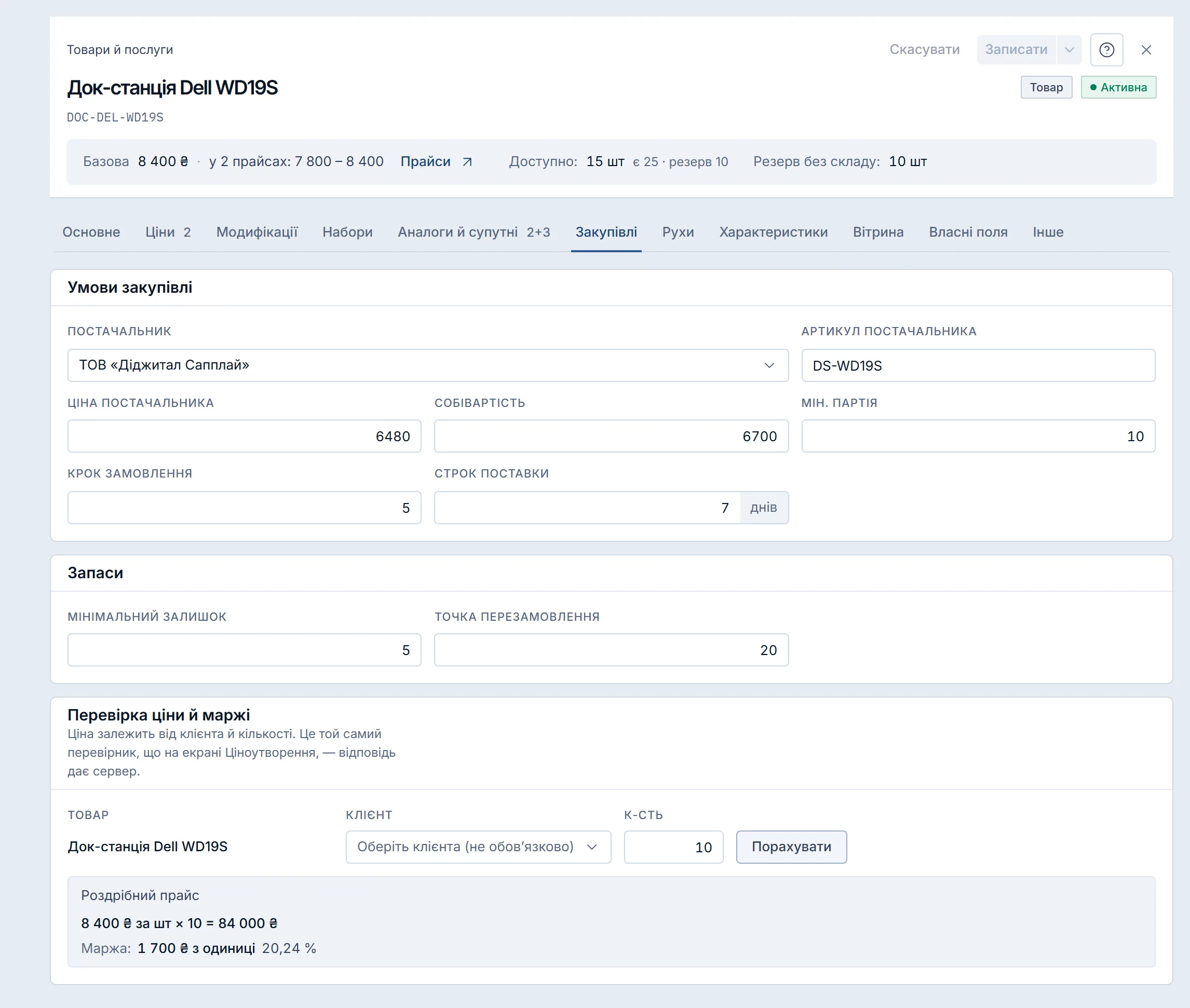1190x1008 pixels.
Task: Open the Характеристики tab
Action: pos(773,232)
